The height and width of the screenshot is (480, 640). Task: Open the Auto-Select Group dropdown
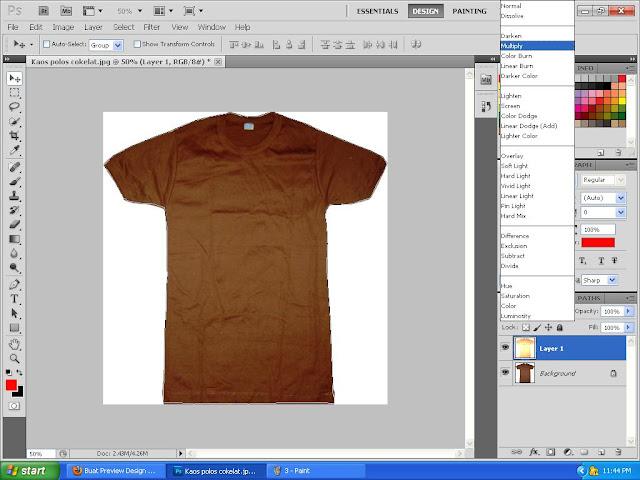click(118, 45)
